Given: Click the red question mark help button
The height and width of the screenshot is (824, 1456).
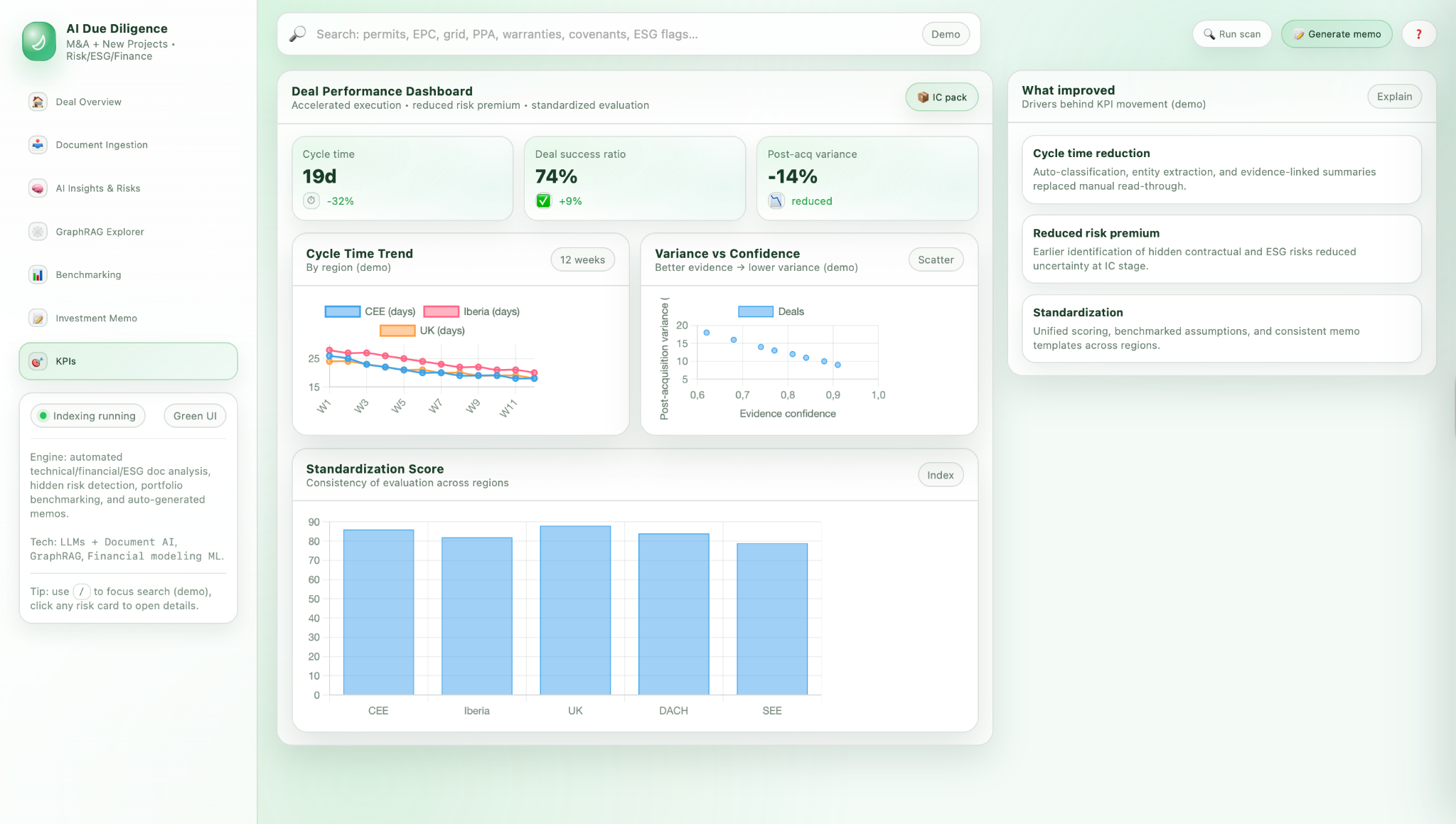Looking at the screenshot, I should [x=1418, y=34].
